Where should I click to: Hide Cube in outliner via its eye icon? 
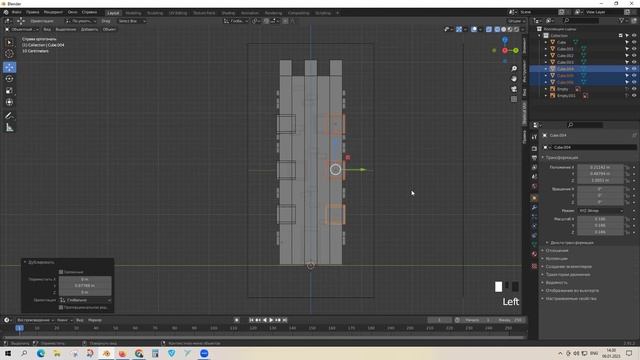[x=634, y=42]
